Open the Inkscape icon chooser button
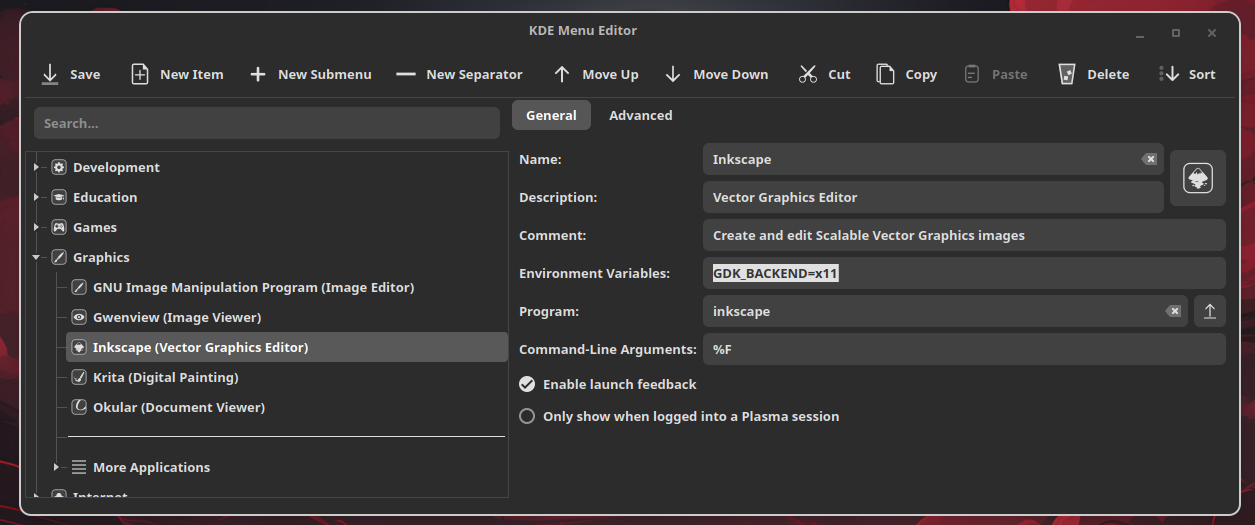Screen dimensions: 1255x525 pyautogui.click(x=1197, y=178)
